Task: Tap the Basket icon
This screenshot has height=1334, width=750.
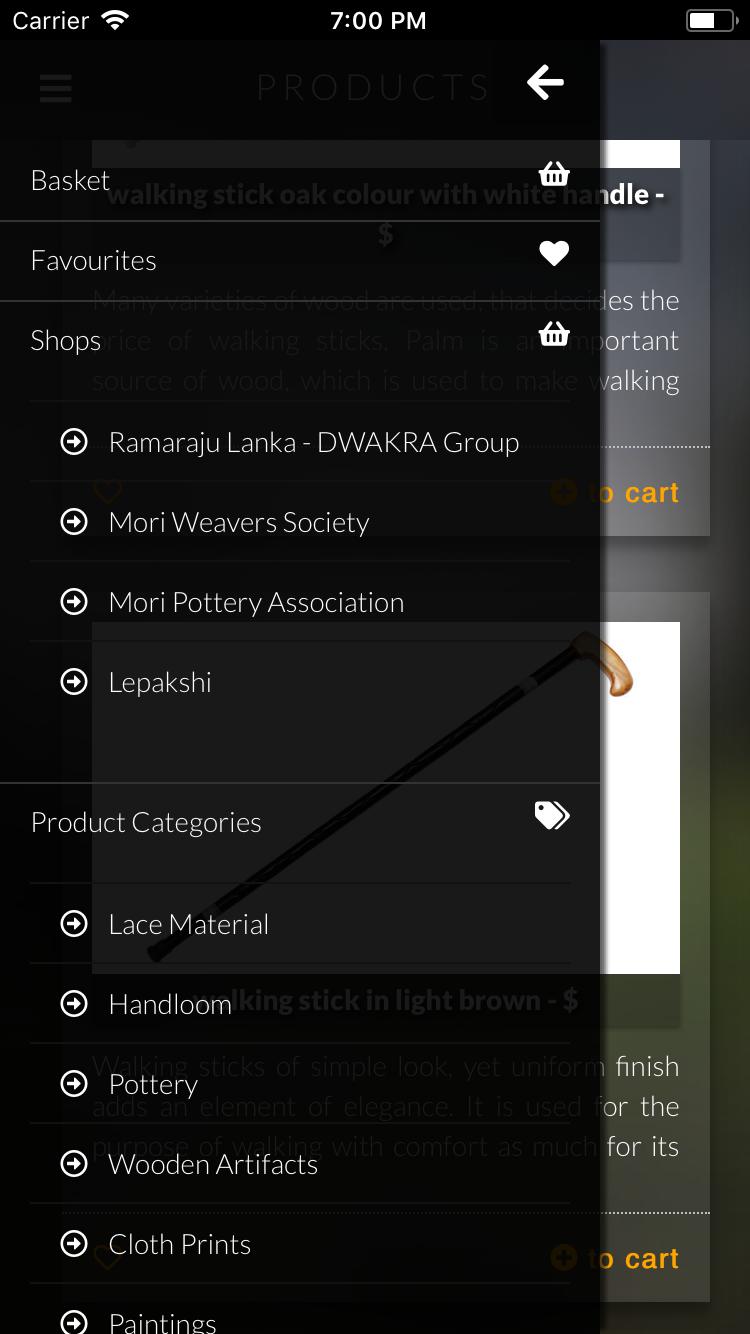Action: click(554, 174)
